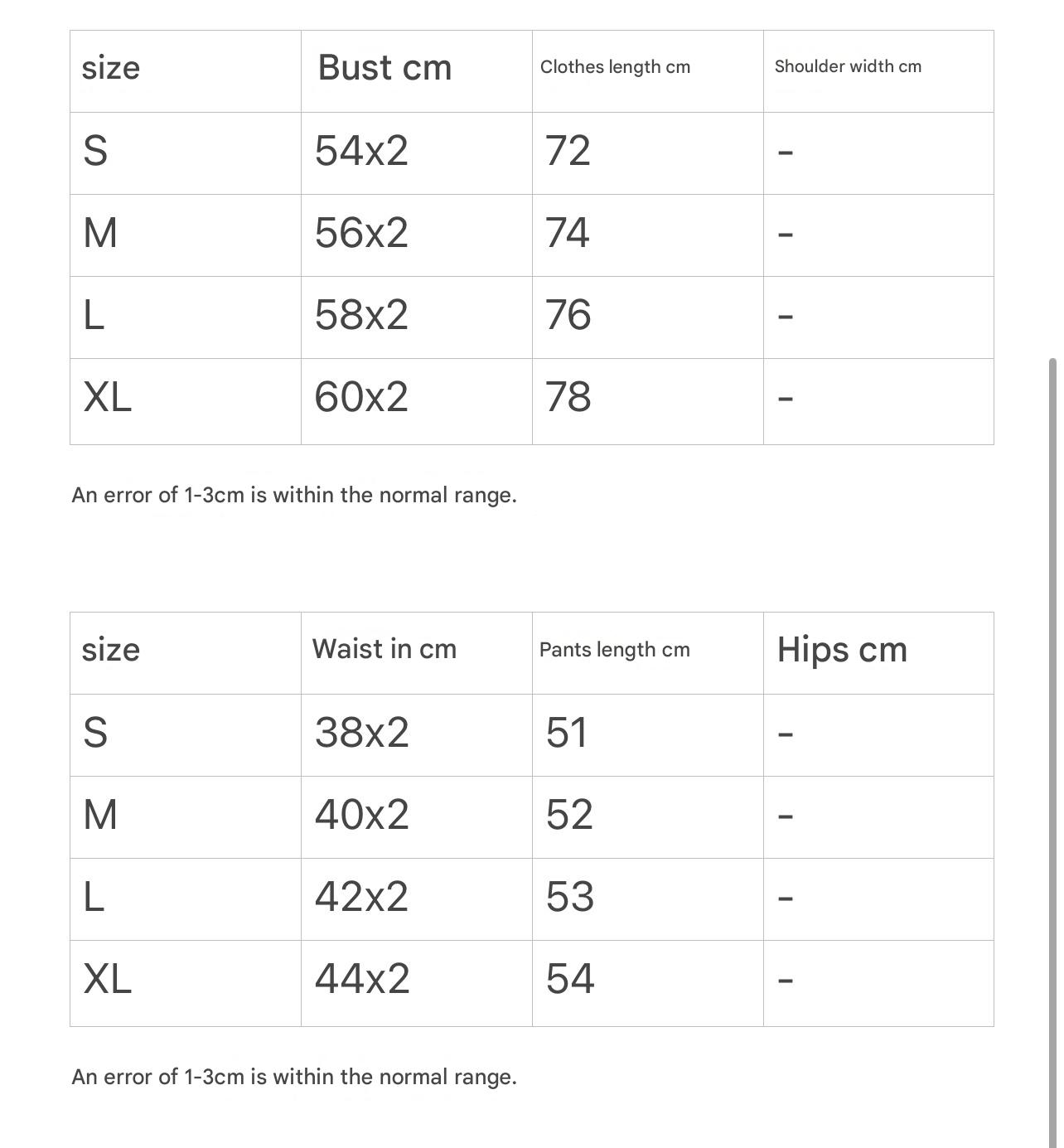Click the "Hips cm" column header
Viewport: 1064px width, 1148px height.
pyautogui.click(x=842, y=650)
